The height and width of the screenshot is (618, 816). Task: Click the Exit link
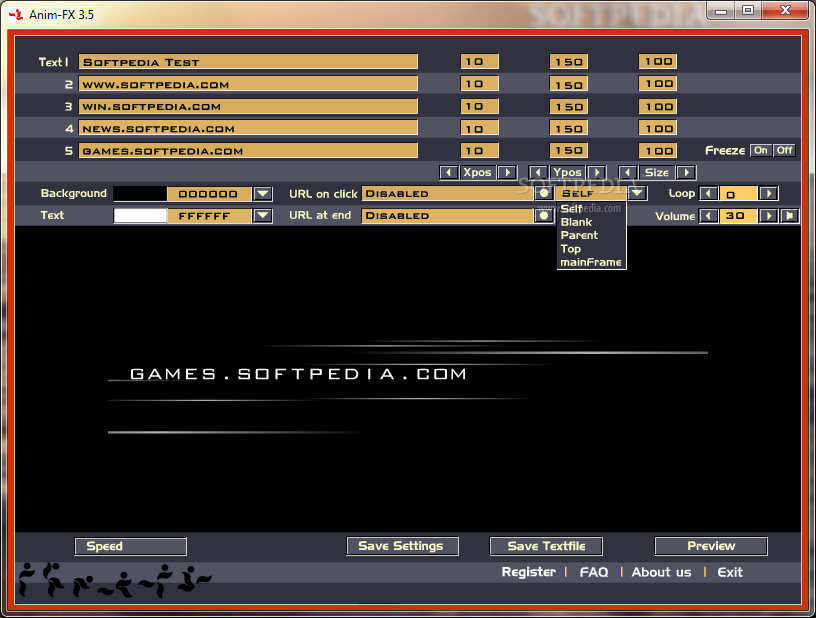(730, 572)
